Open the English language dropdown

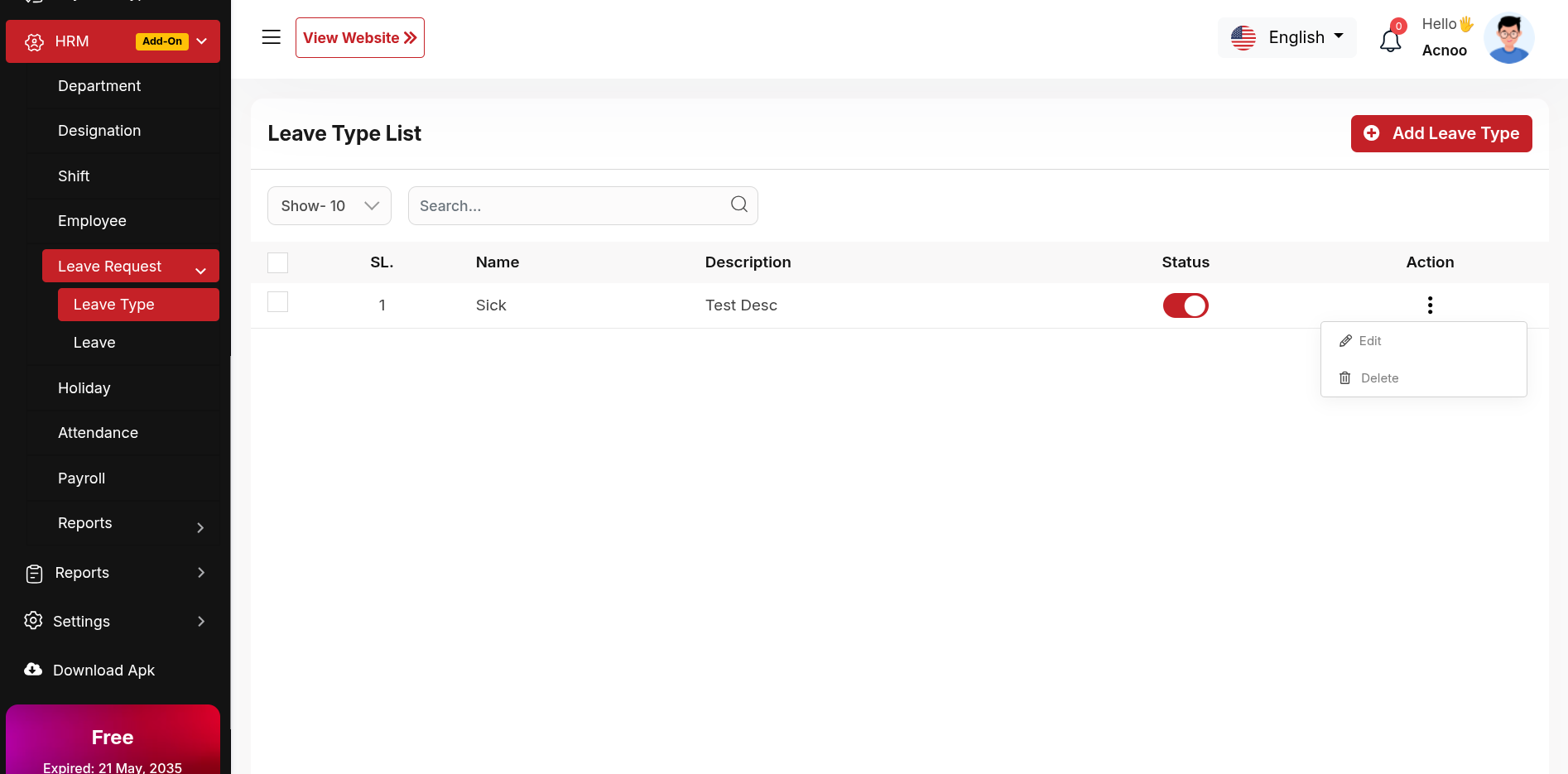pyautogui.click(x=1287, y=37)
